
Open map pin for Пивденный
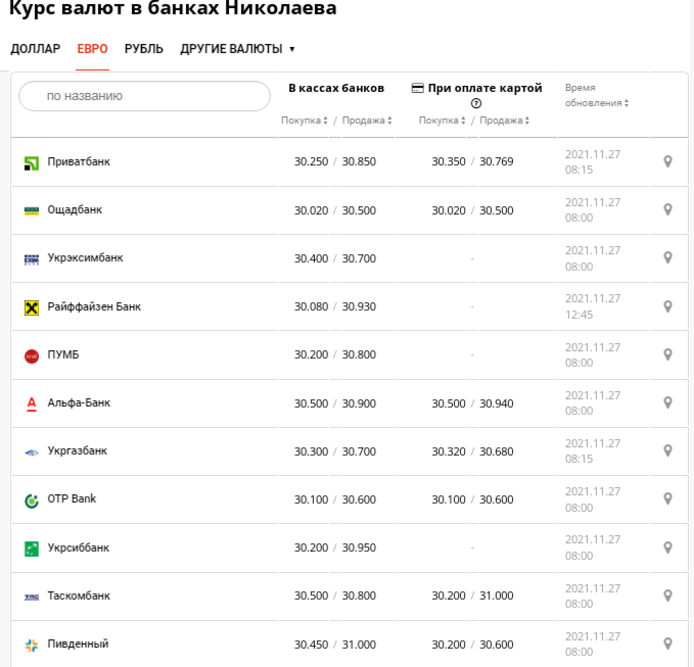(667, 644)
